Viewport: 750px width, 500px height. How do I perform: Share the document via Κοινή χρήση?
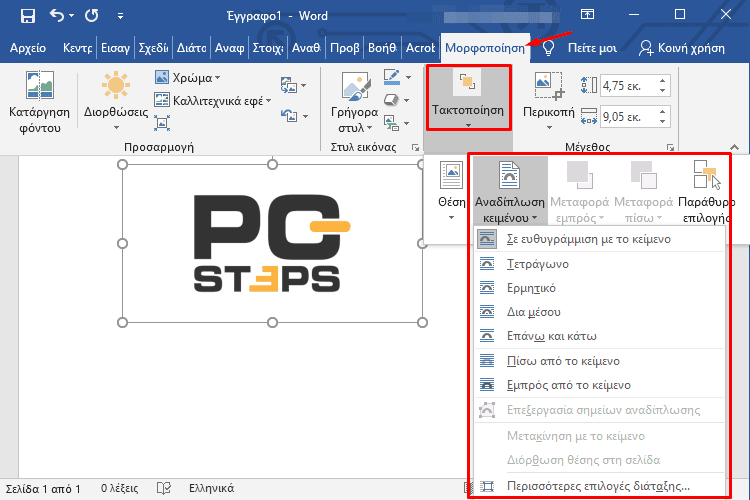682,48
